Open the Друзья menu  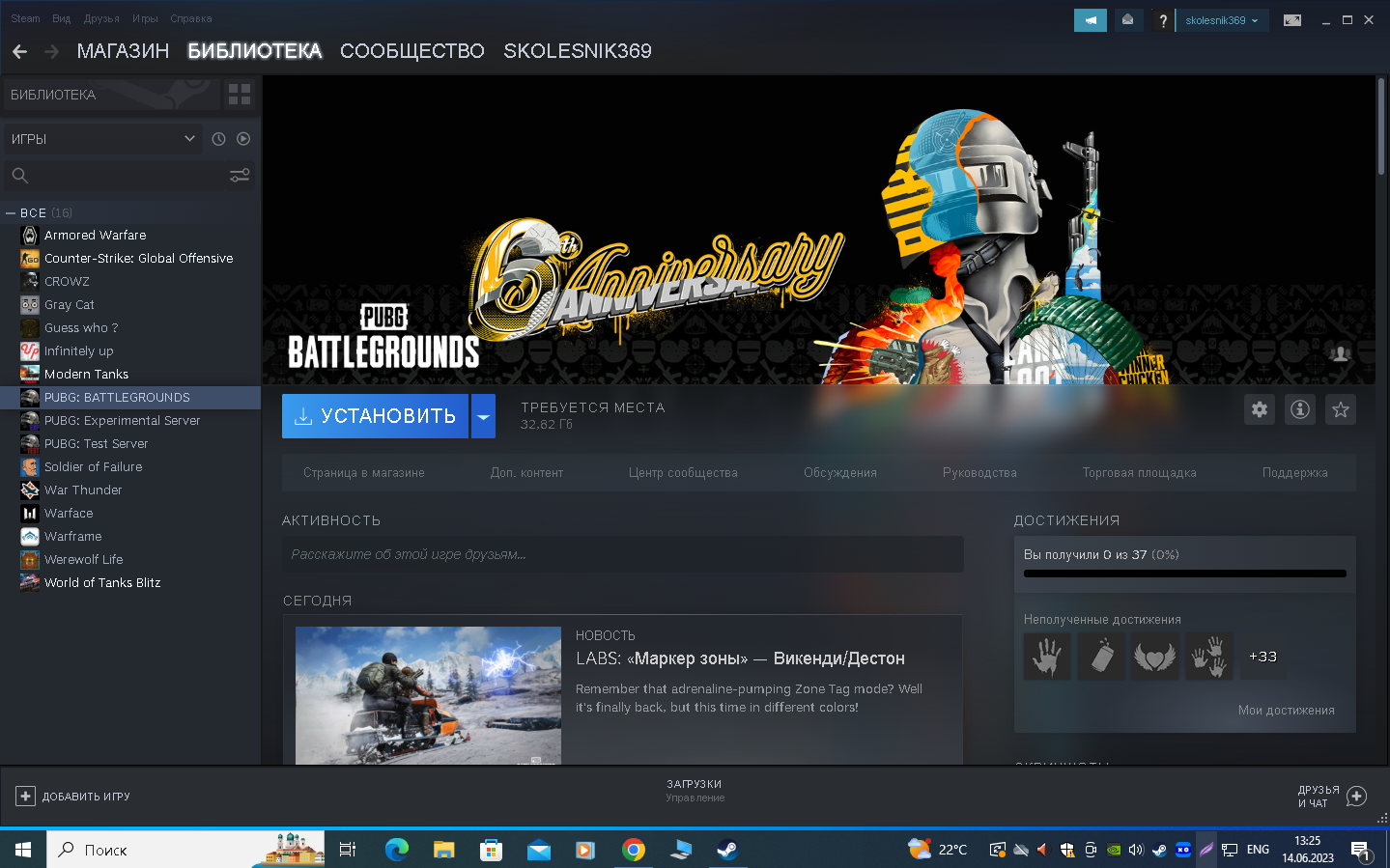coord(101,18)
